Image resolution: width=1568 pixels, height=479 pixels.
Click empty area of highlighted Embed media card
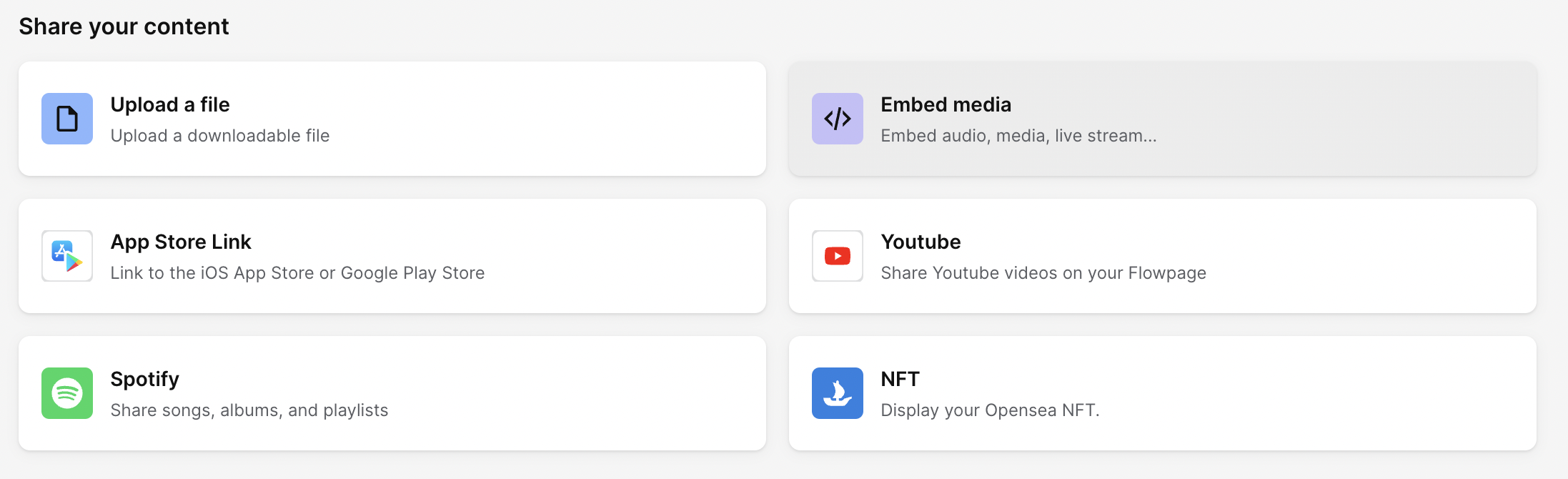[1344, 119]
